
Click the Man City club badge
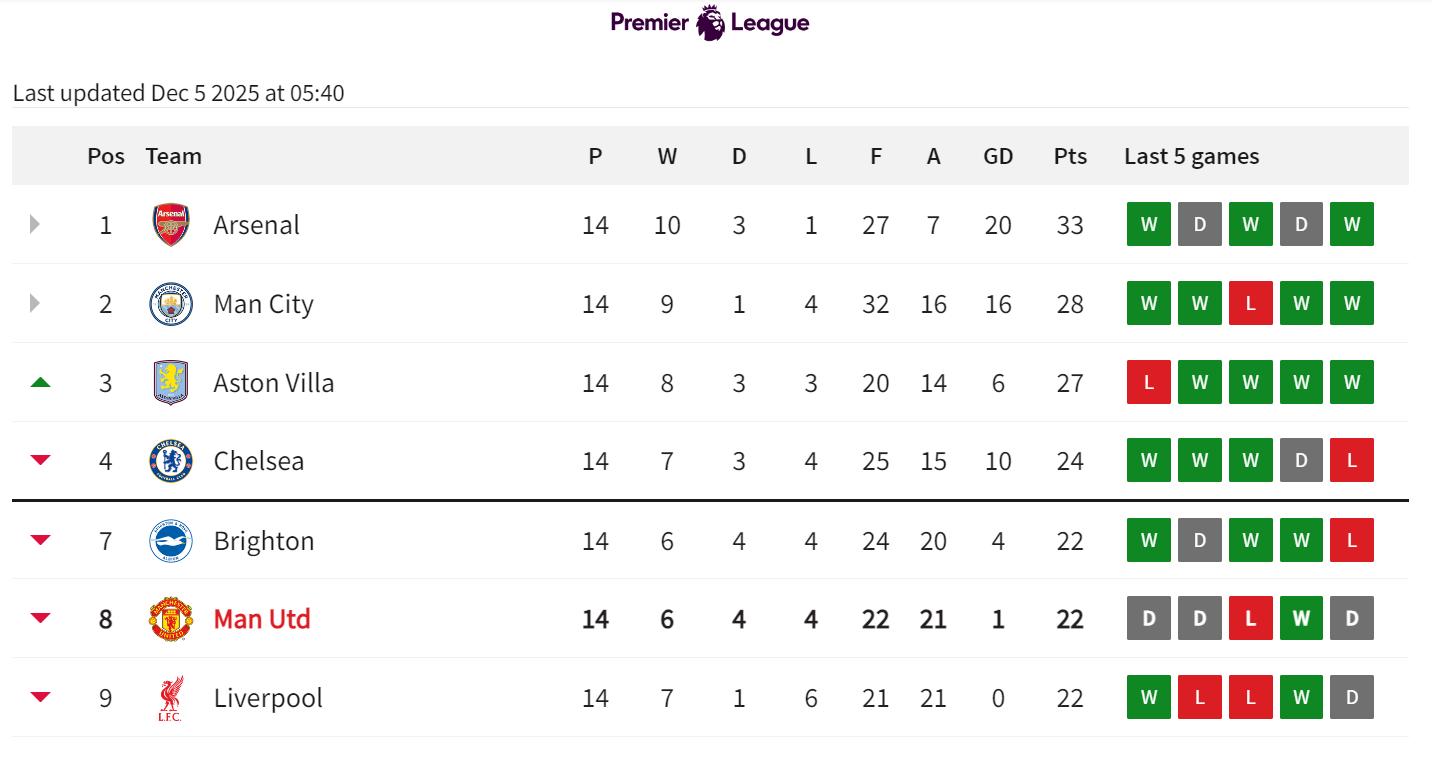click(171, 304)
